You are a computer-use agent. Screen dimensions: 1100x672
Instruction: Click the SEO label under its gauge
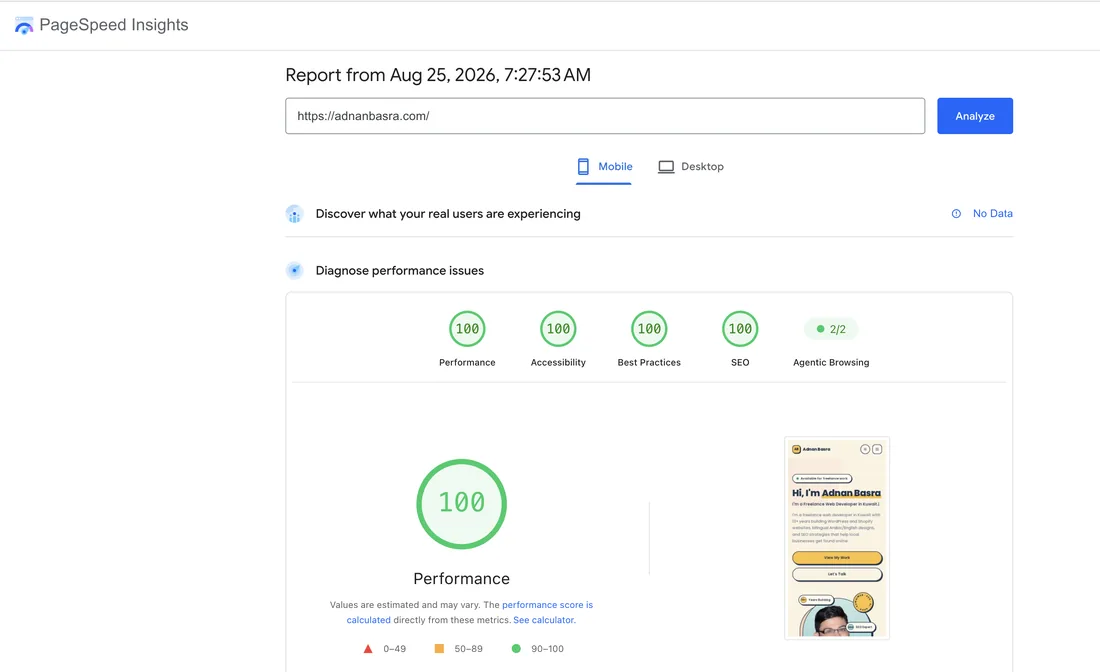coord(739,363)
